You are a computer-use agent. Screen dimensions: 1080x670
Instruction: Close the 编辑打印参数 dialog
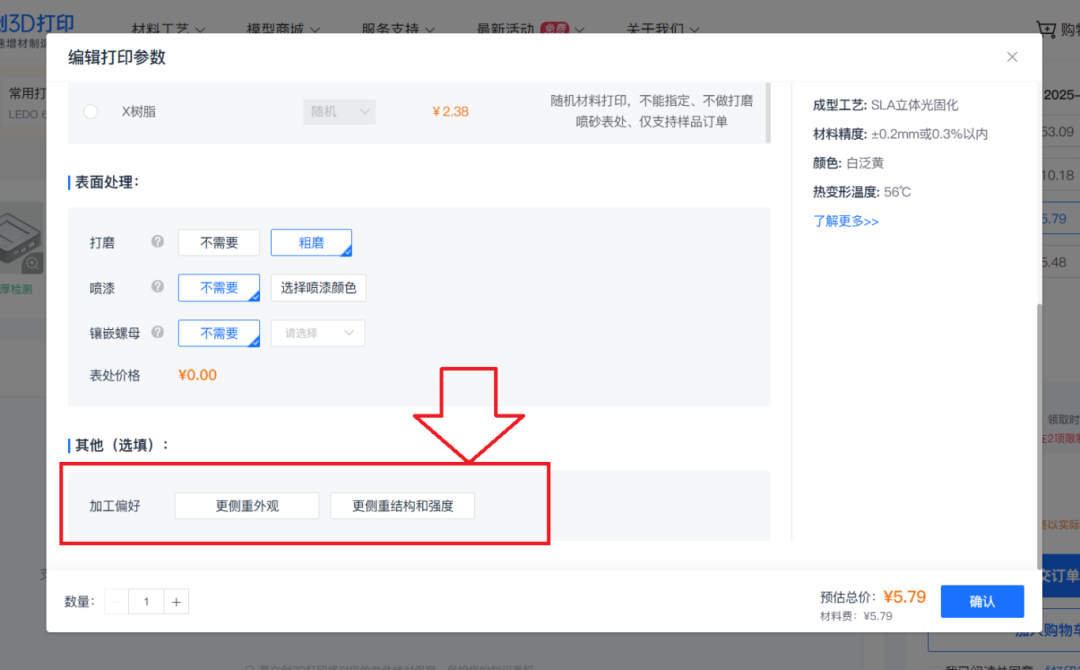(x=1012, y=57)
